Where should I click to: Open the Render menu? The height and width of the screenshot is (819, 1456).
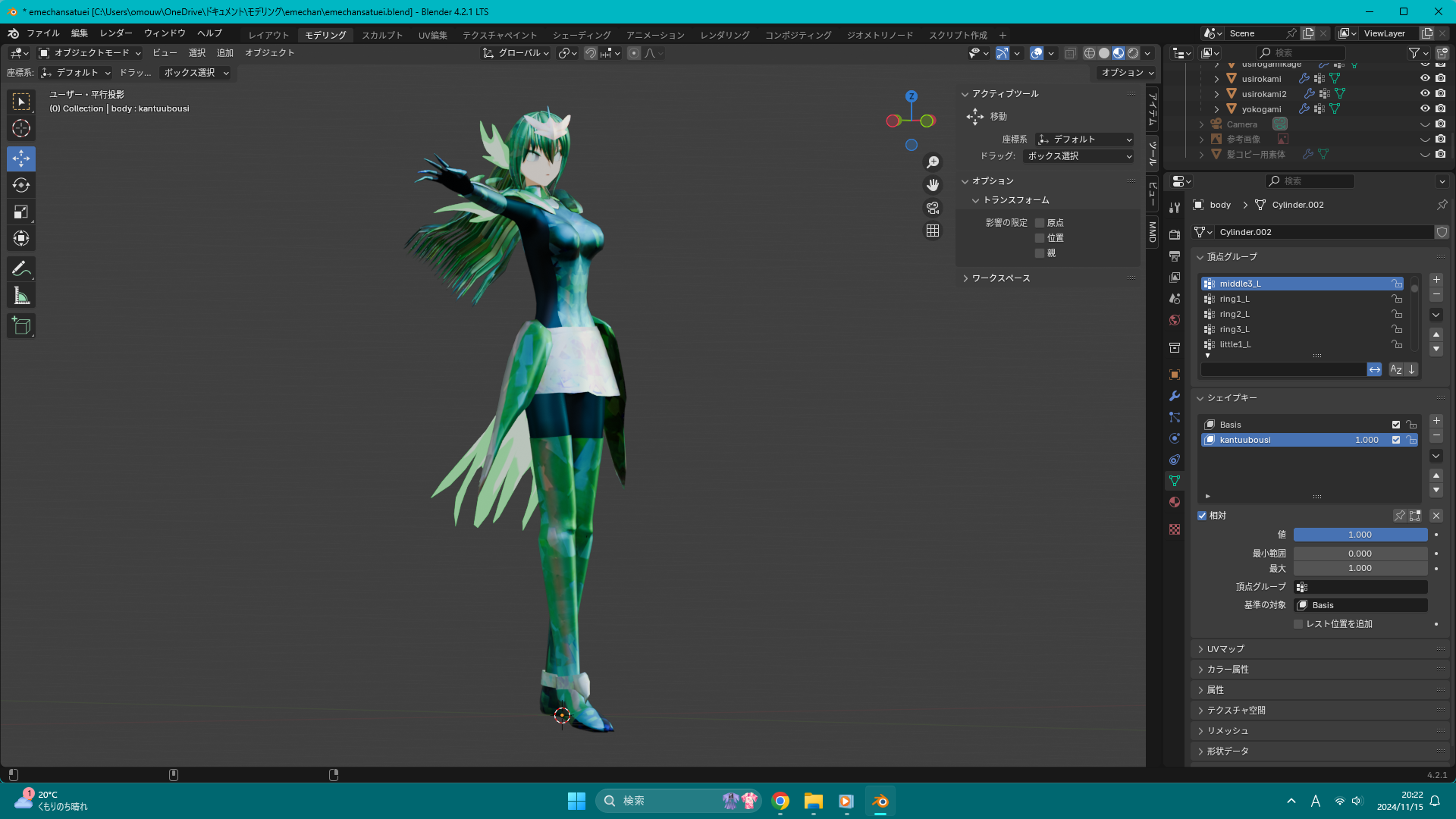(x=116, y=33)
